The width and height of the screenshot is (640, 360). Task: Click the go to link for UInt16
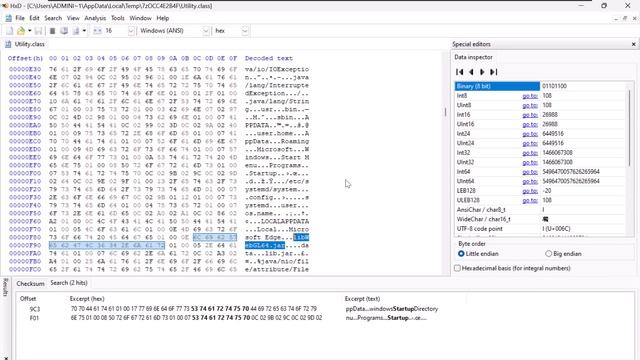(530, 124)
